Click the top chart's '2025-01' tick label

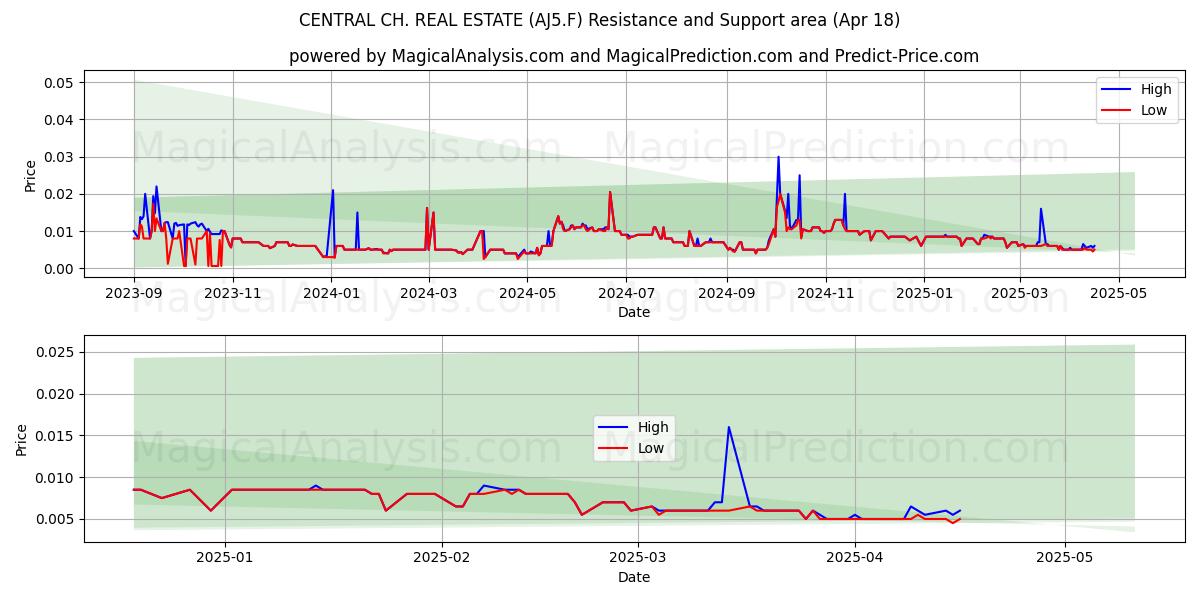(x=924, y=293)
